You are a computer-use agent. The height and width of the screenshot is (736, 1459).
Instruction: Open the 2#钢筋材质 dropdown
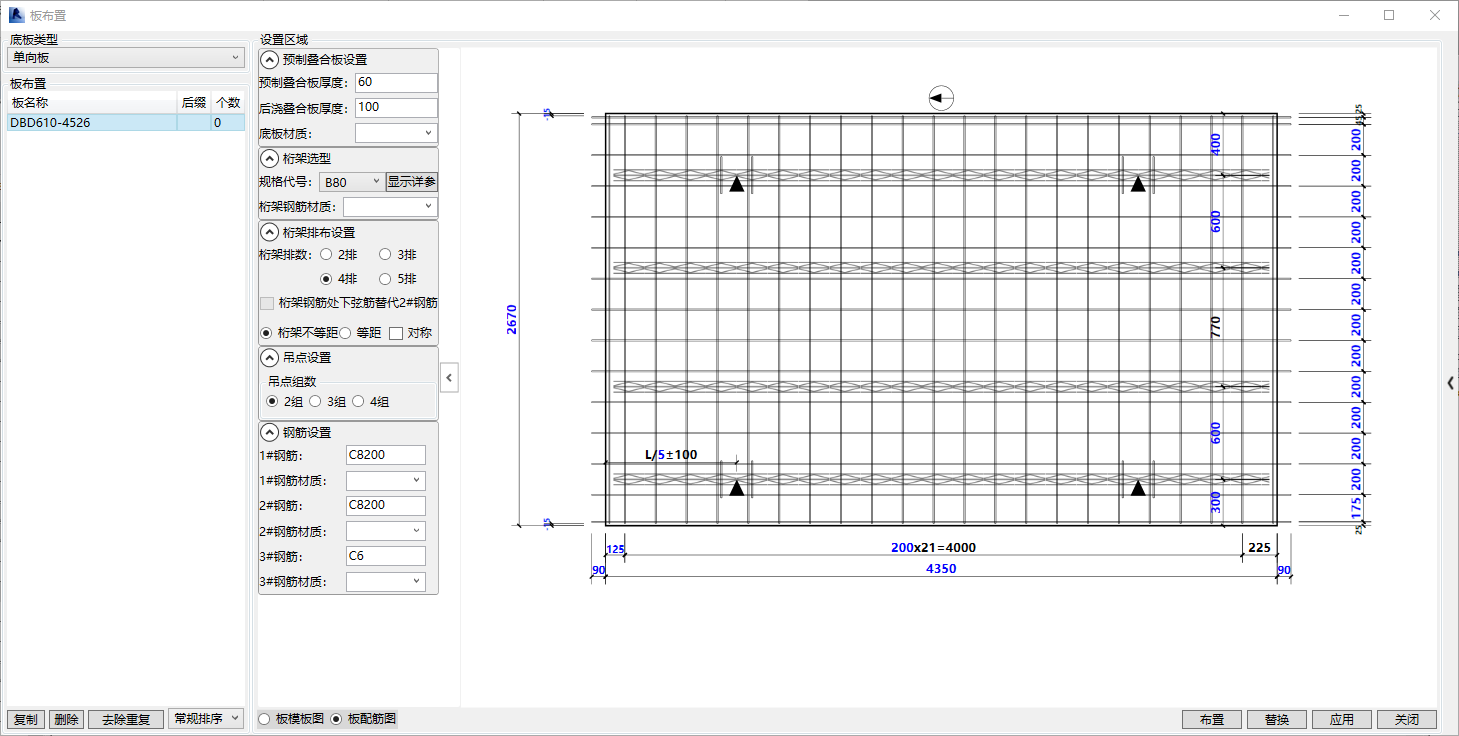386,531
